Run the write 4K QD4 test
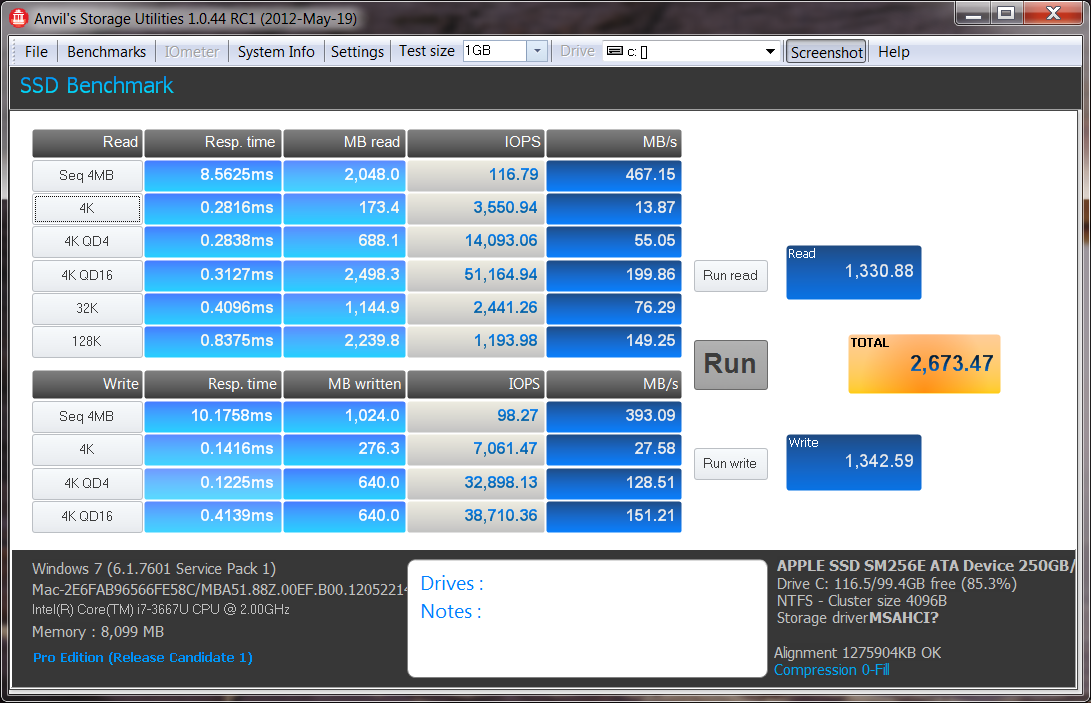This screenshot has width=1091, height=703. (86, 484)
